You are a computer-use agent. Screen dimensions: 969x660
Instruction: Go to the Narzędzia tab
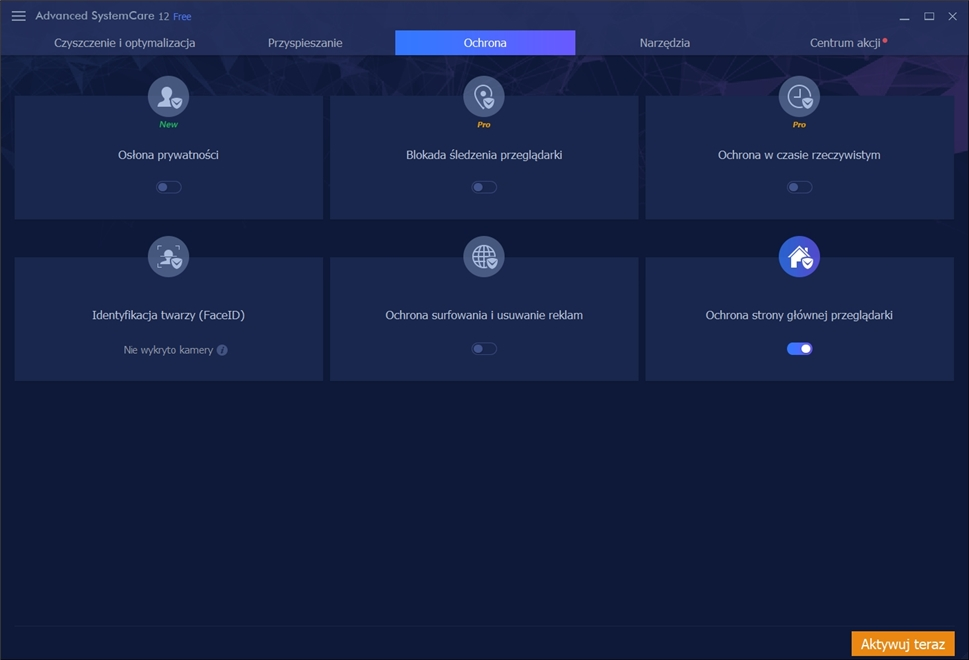click(665, 43)
